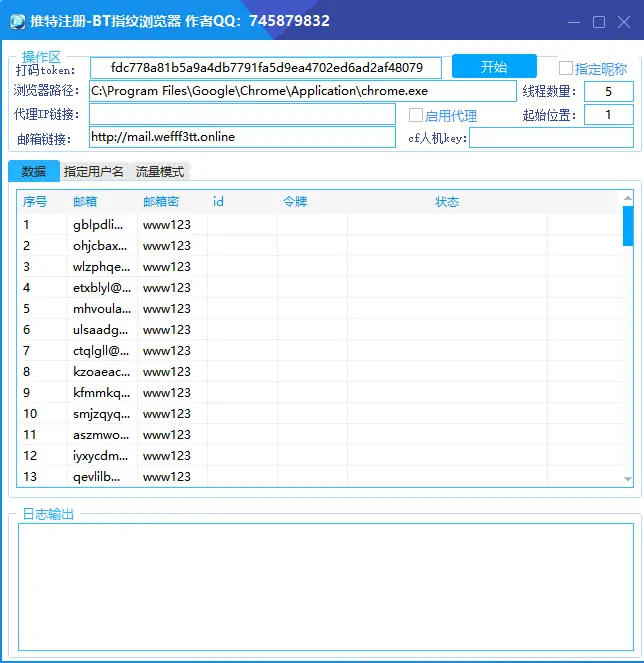The width and height of the screenshot is (644, 663).
Task: Toggle the 启用代理 checkbox
Action: click(416, 115)
